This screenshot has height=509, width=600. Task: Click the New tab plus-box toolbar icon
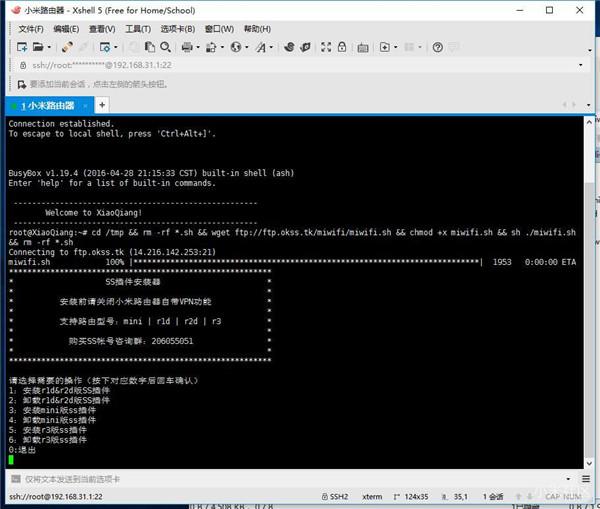[385, 47]
